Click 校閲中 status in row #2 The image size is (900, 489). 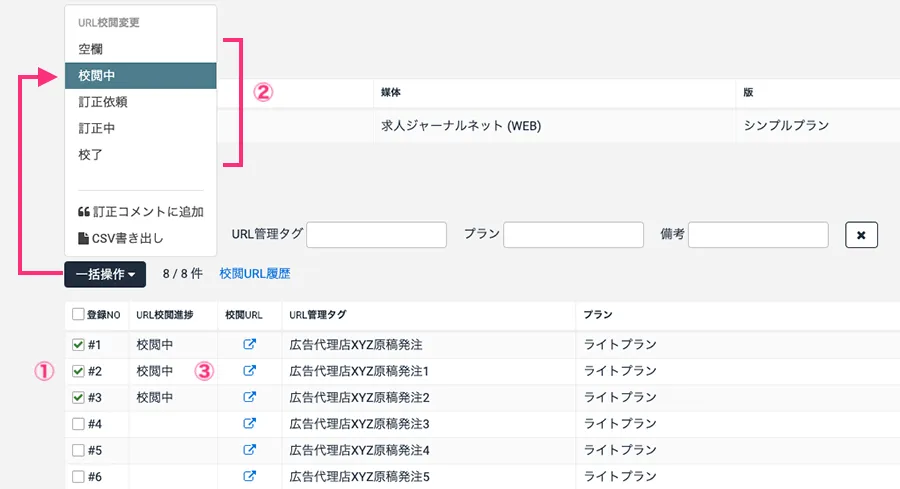[154, 371]
